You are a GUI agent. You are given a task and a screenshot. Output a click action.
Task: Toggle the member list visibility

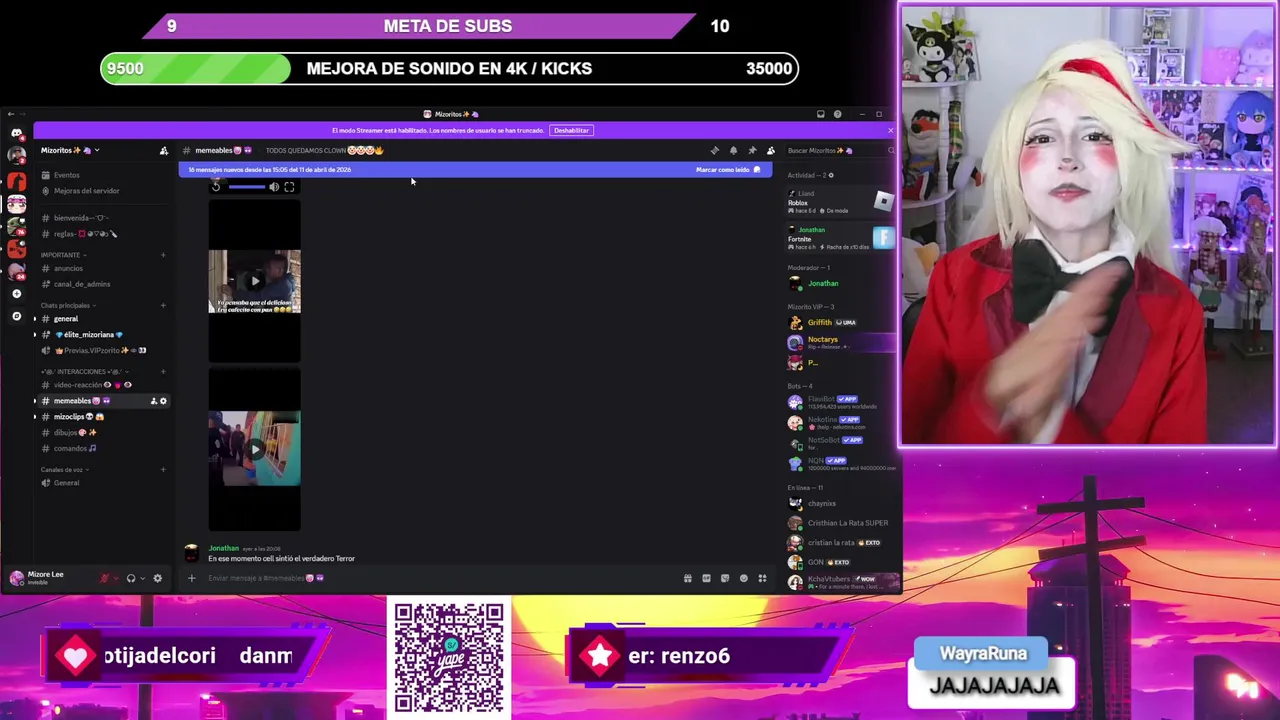pos(770,151)
